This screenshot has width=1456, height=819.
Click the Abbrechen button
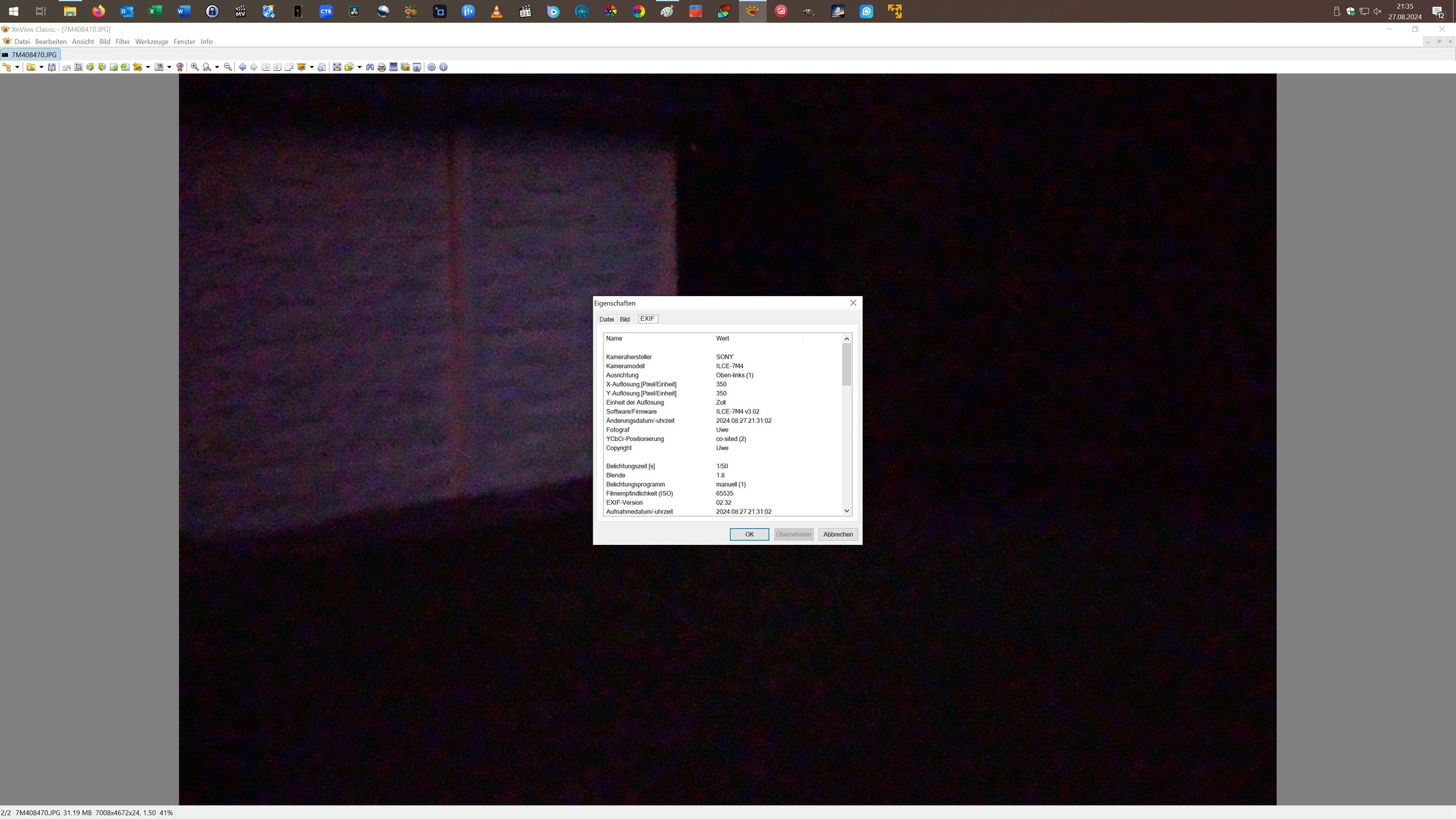click(x=837, y=534)
